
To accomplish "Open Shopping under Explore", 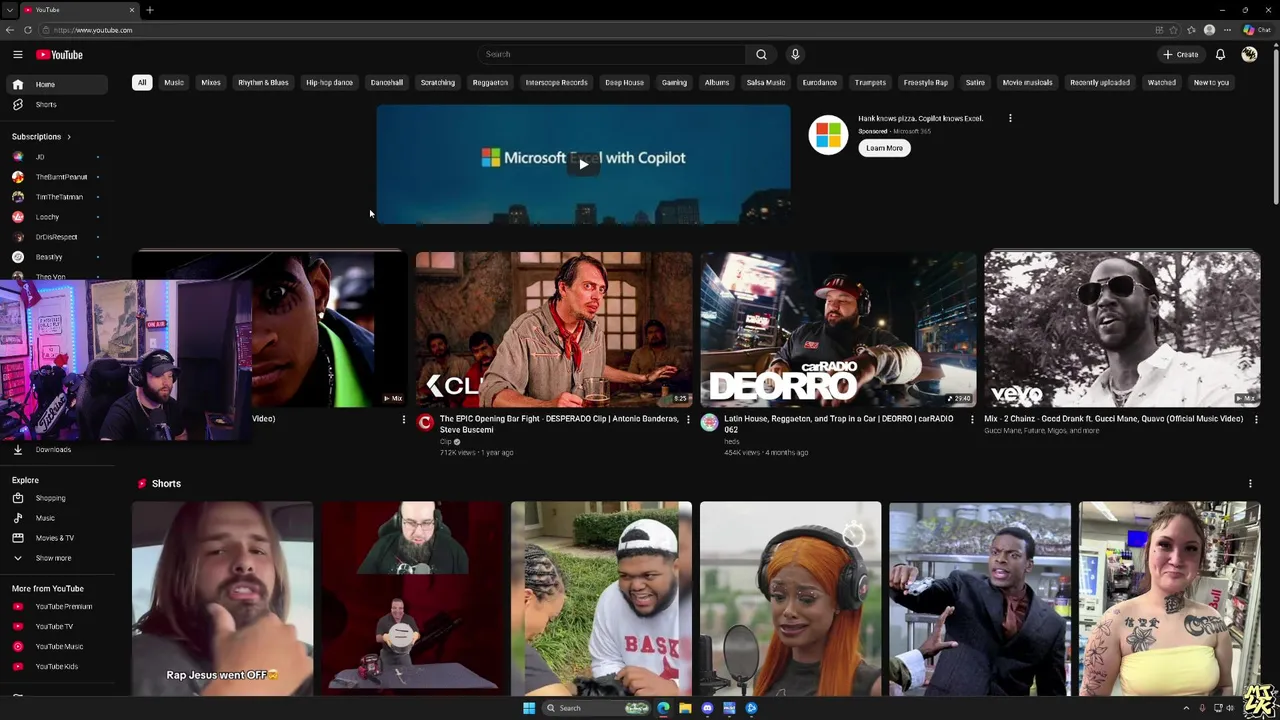I will 57,498.
